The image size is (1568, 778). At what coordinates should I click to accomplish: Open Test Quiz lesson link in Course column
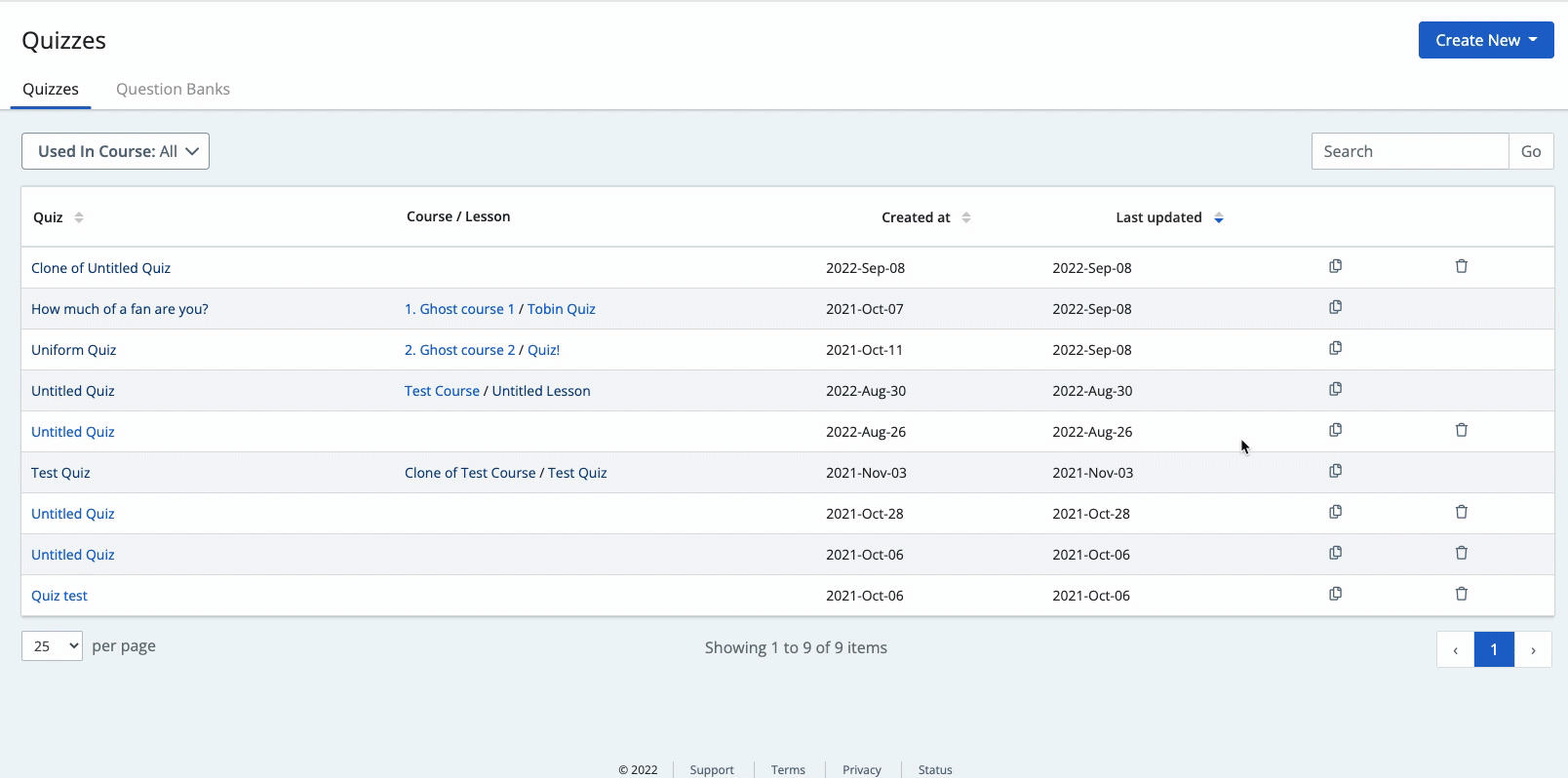[577, 473]
